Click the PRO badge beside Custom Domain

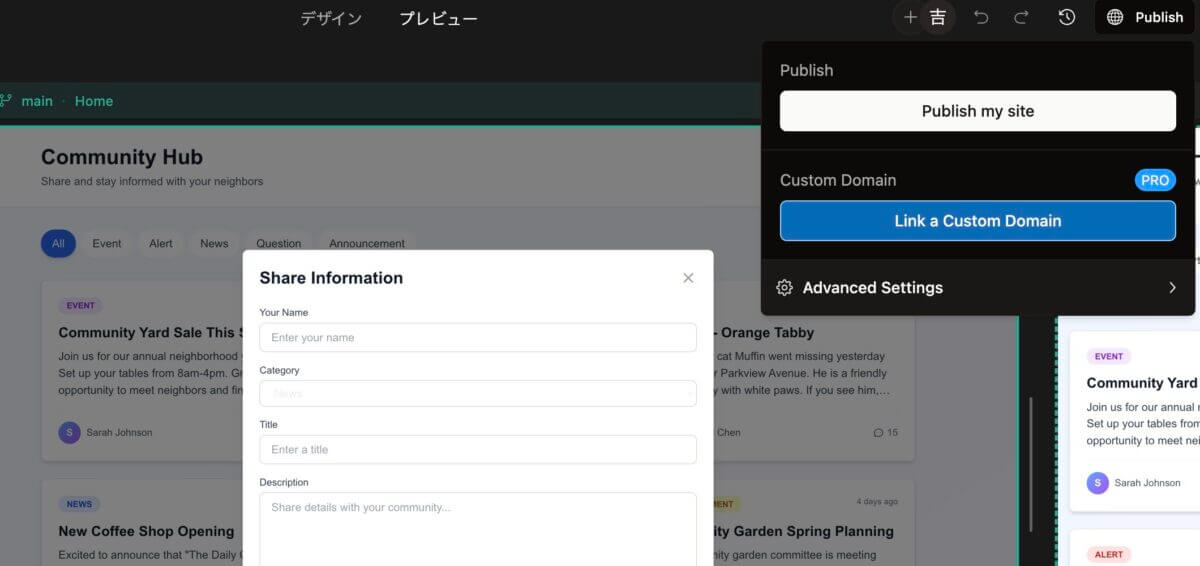[1155, 180]
